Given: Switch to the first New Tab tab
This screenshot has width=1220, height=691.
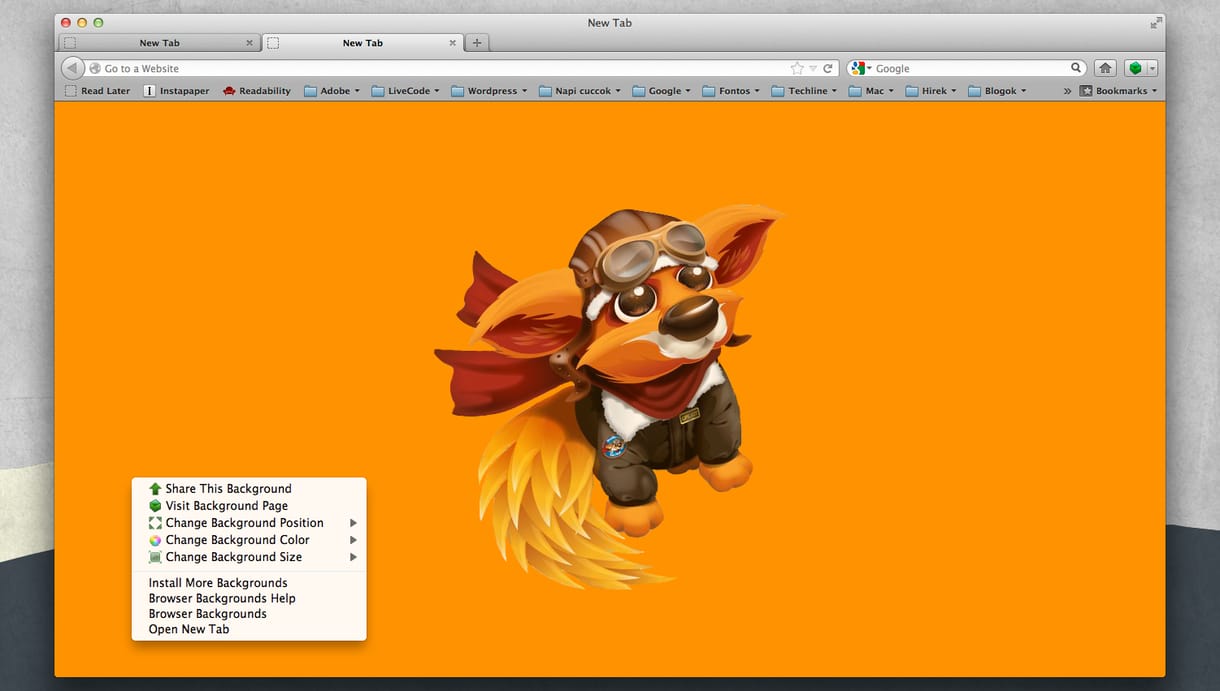Looking at the screenshot, I should point(159,43).
